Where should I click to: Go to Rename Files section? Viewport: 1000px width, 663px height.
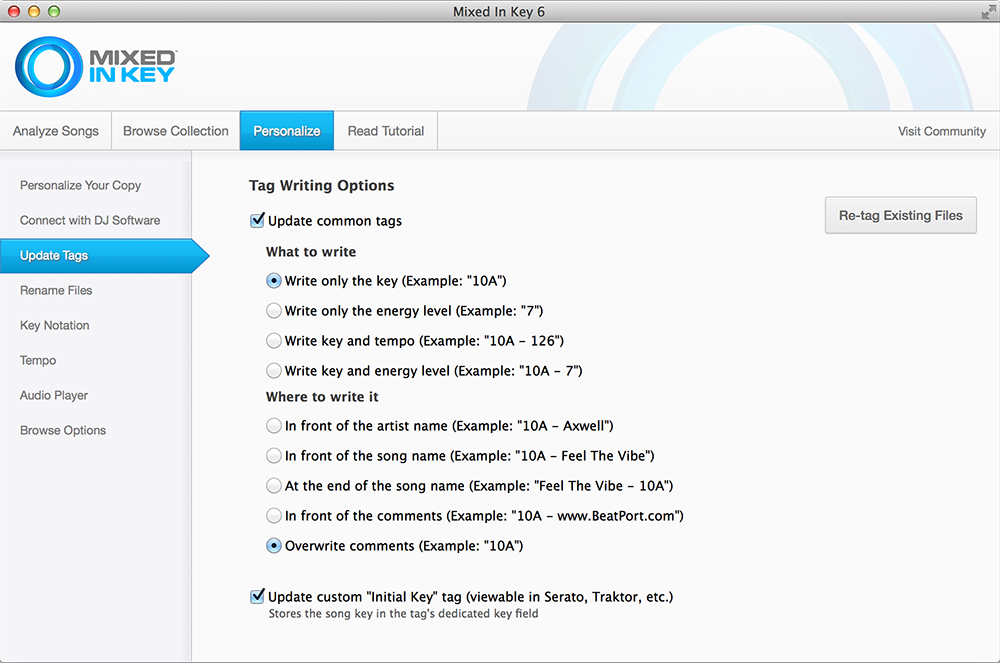(x=56, y=290)
